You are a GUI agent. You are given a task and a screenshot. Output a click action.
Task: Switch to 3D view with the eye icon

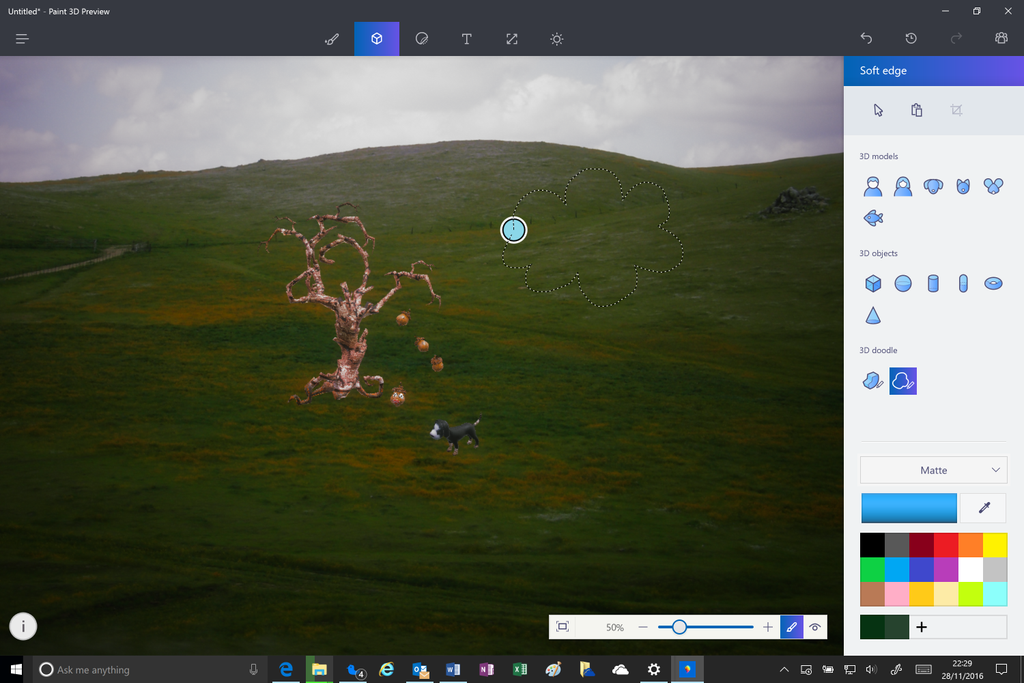pyautogui.click(x=815, y=627)
